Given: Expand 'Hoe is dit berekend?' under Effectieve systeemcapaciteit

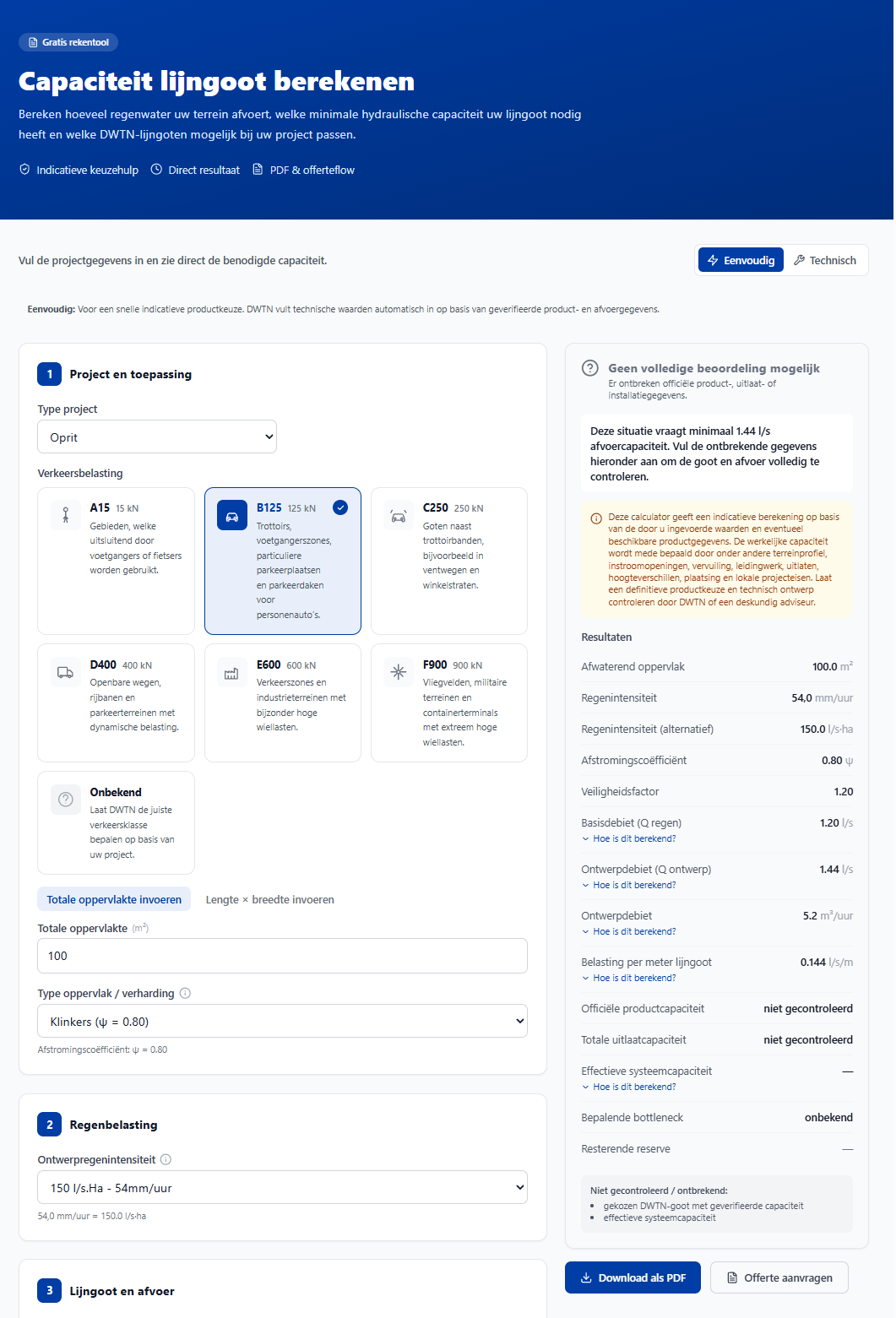Looking at the screenshot, I should 629,1087.
